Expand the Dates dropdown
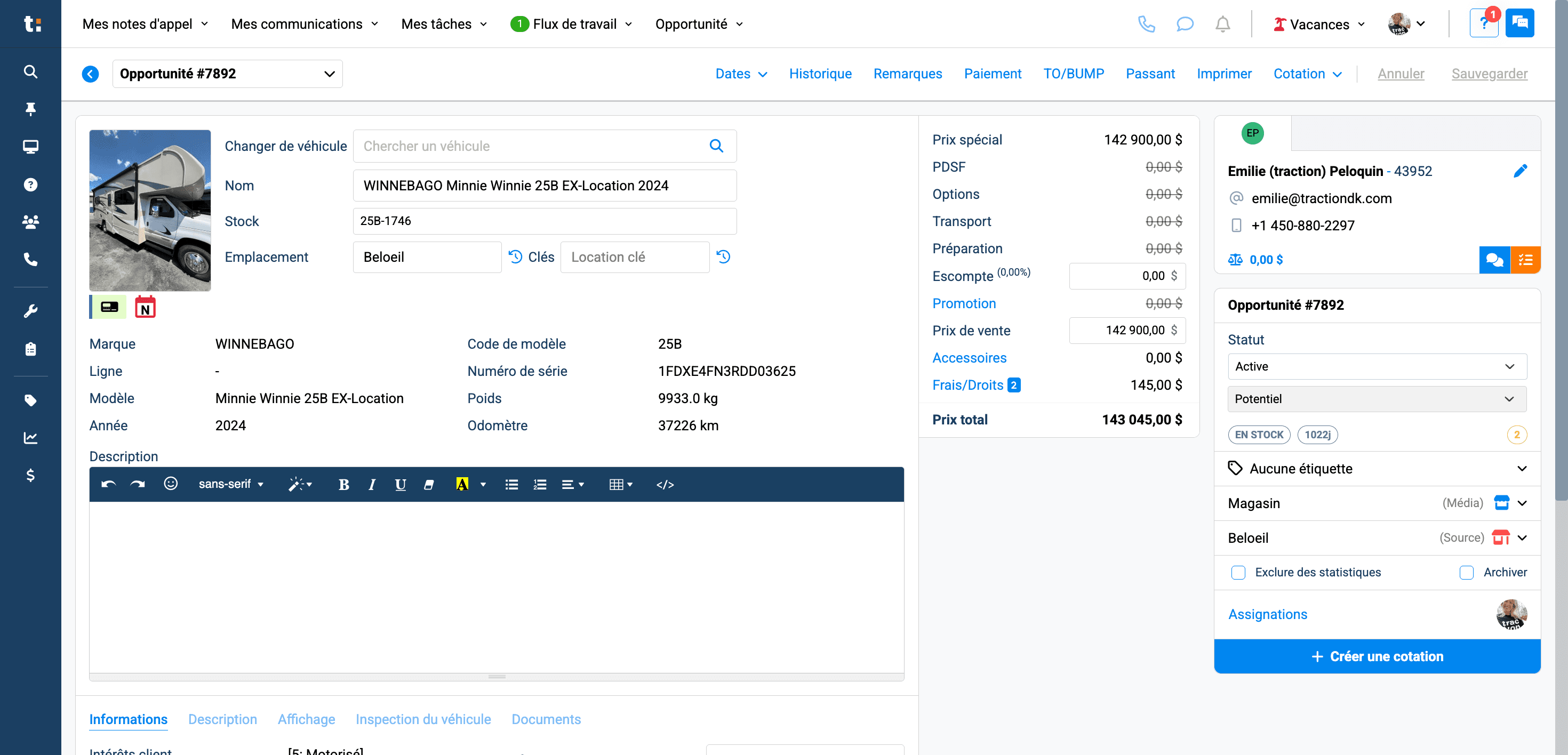 [741, 74]
